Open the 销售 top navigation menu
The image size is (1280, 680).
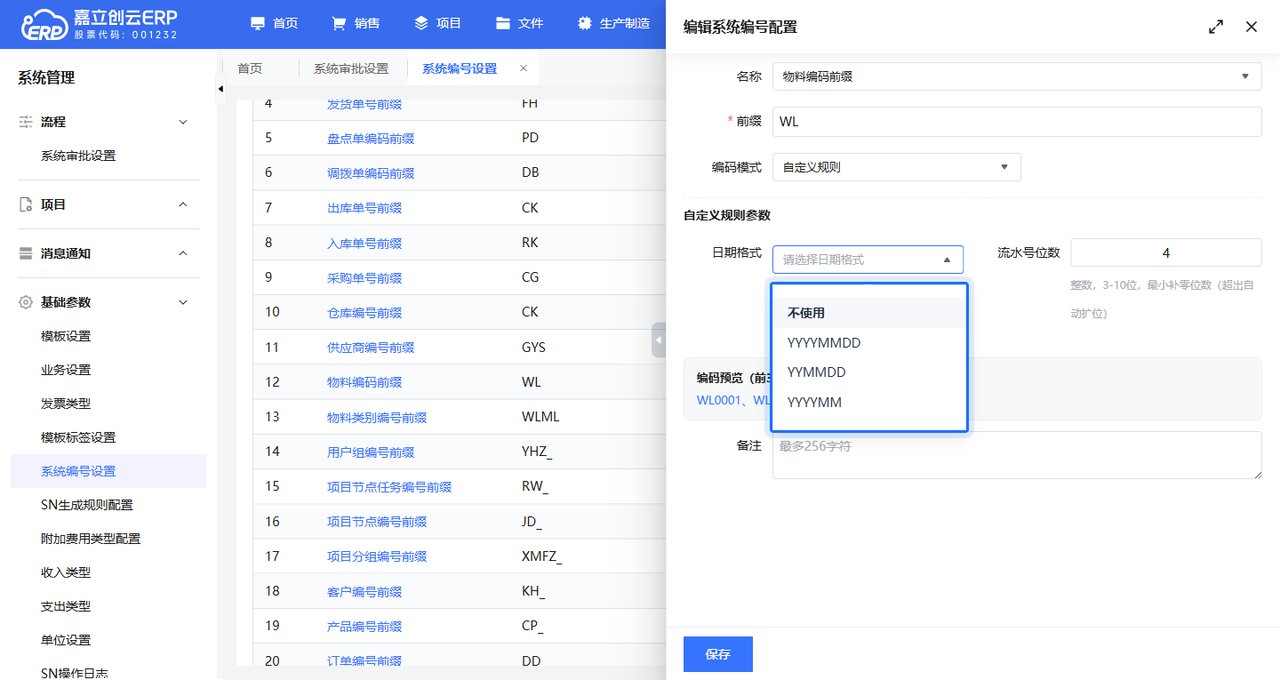click(356, 23)
